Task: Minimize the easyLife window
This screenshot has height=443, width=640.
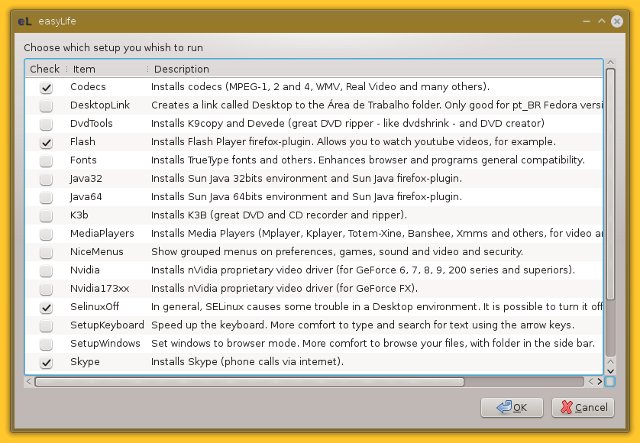Action: (587, 19)
